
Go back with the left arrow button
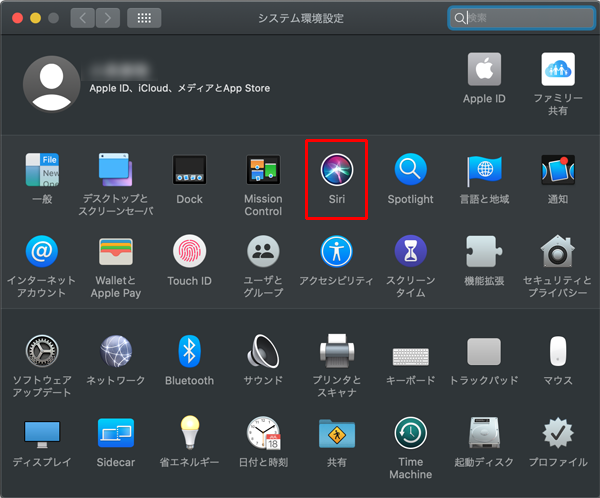pyautogui.click(x=82, y=18)
